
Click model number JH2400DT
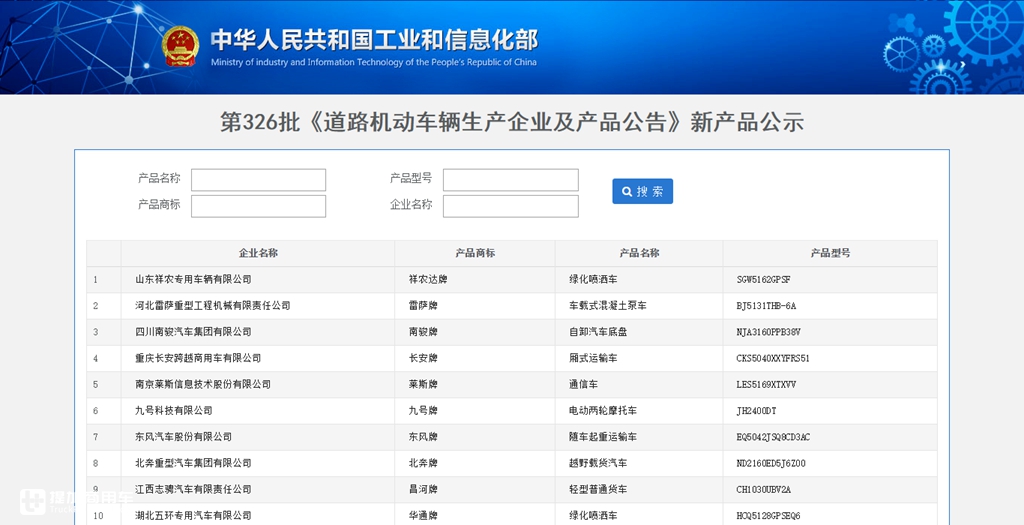(757, 411)
